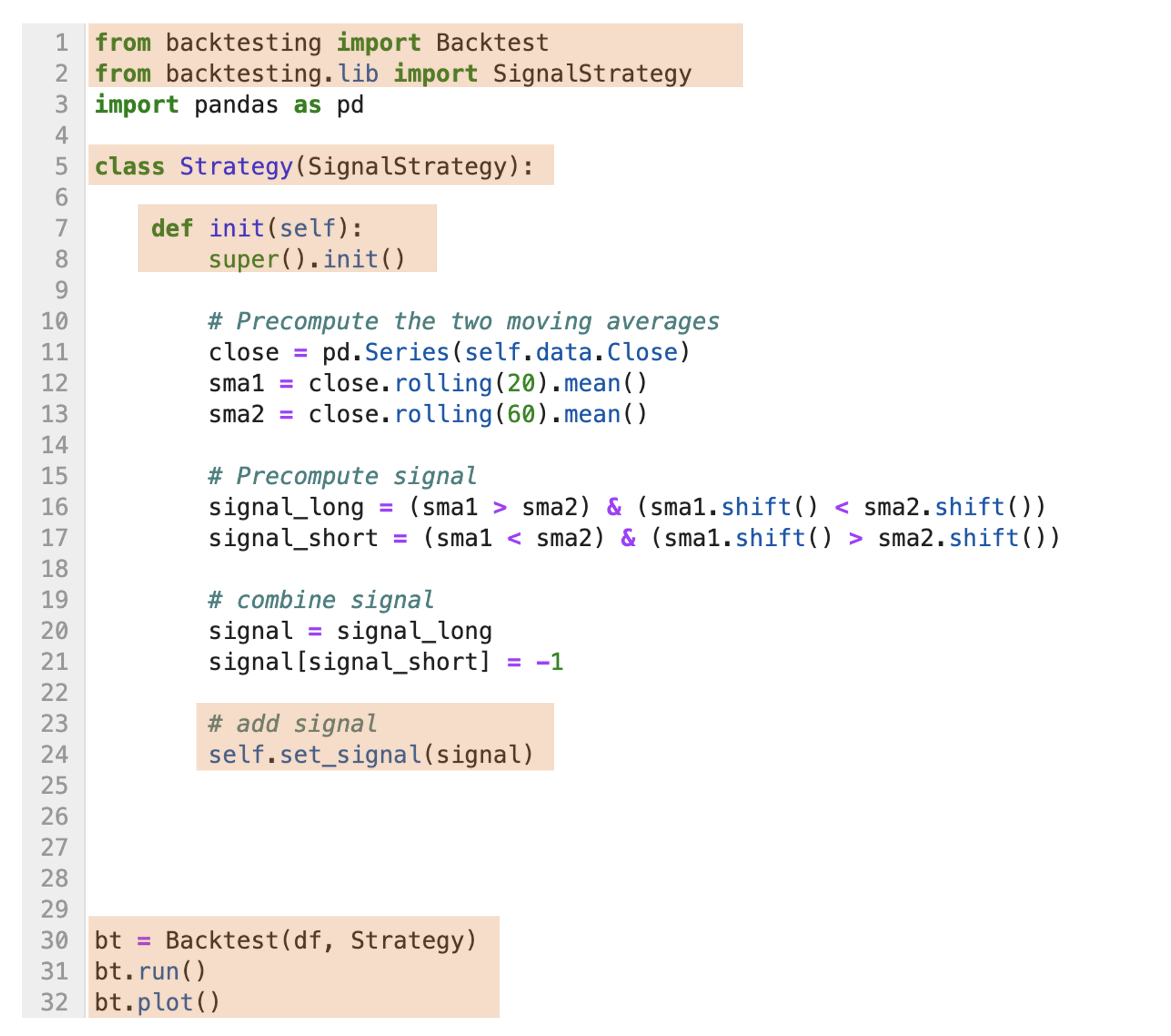The image size is (1171, 1036).
Task: Click 'SignalStrategy' in the line 2 import
Action: [x=591, y=74]
